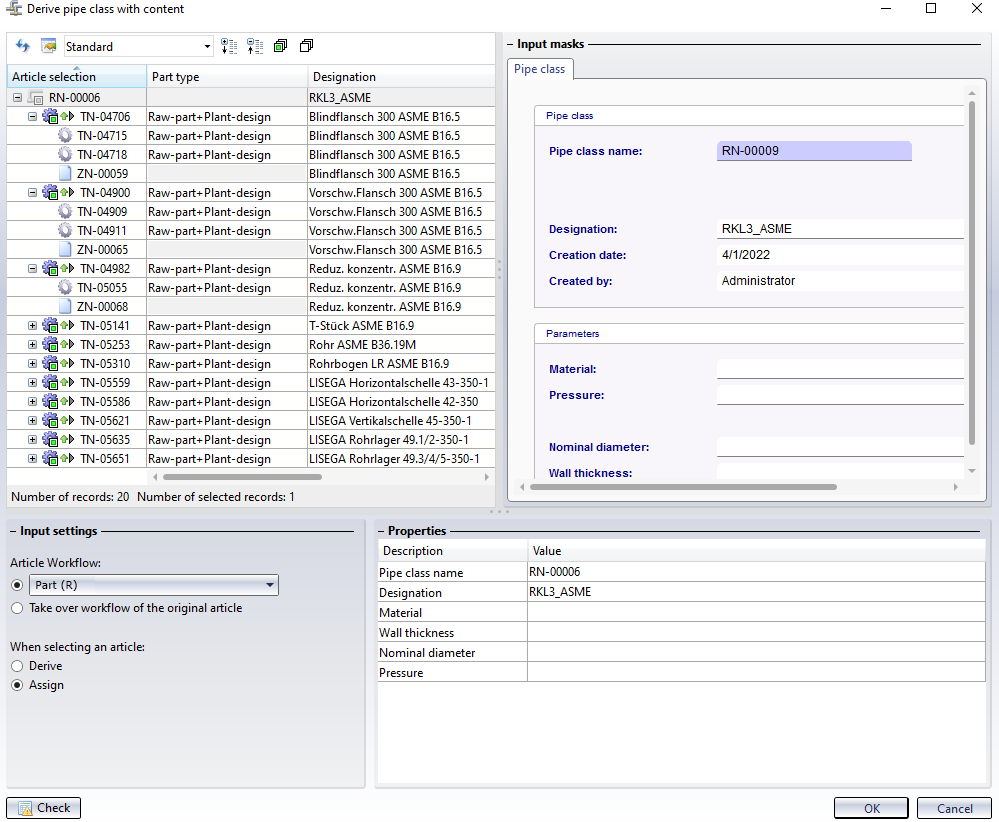
Task: Choose Take over workflow of original article
Action: pyautogui.click(x=16, y=608)
